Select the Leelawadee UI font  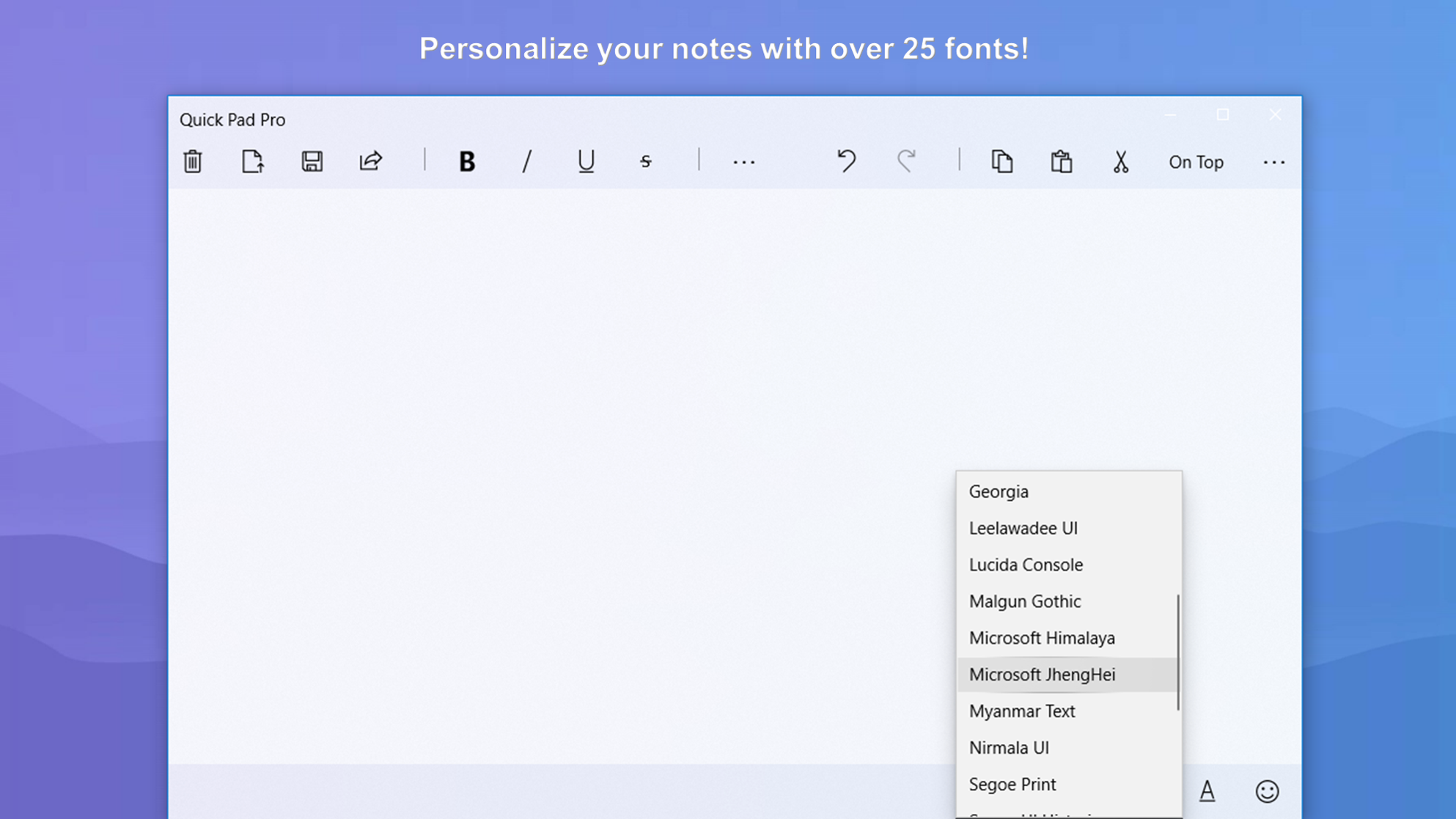coord(1068,528)
